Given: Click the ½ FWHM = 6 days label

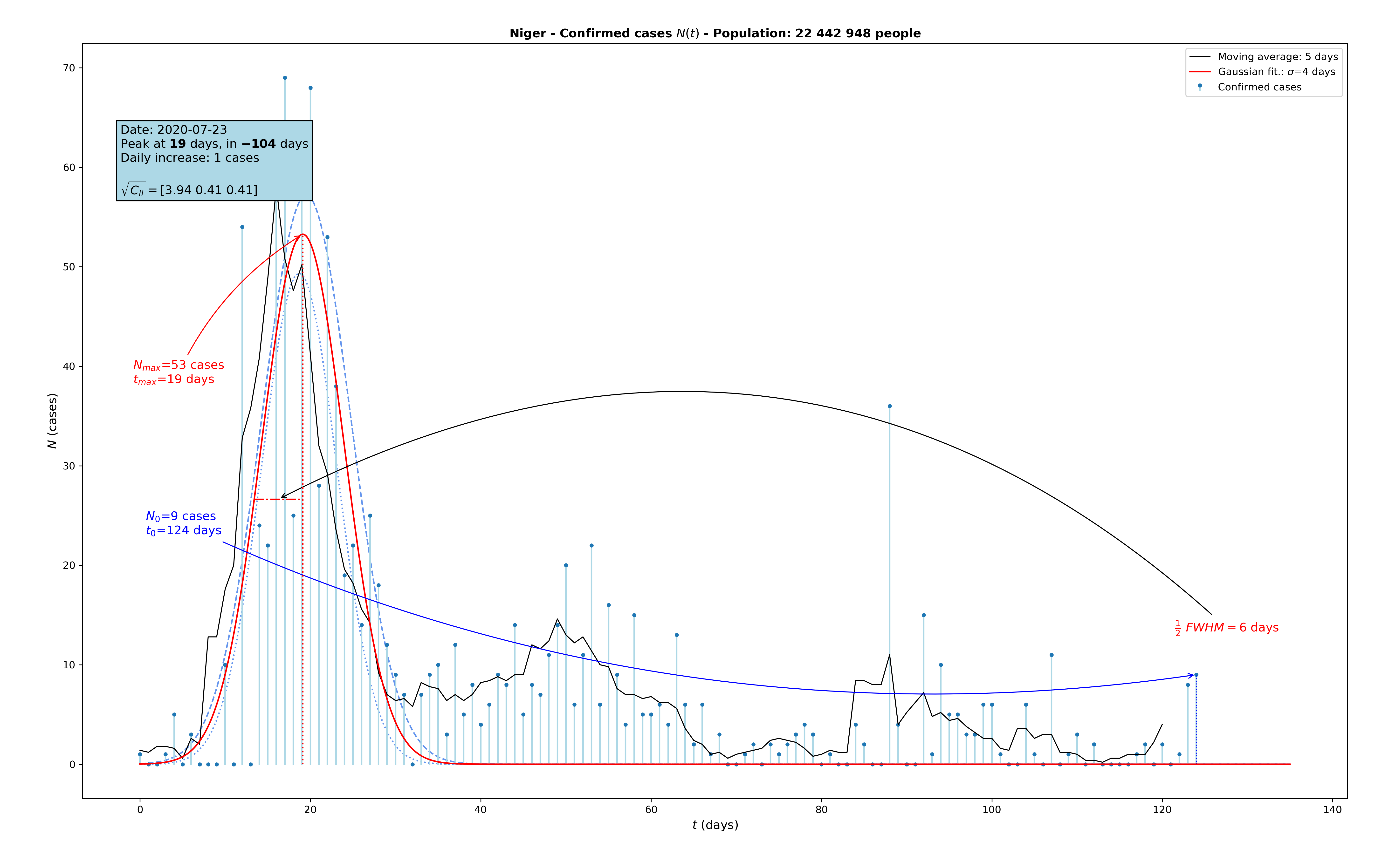Looking at the screenshot, I should click(1227, 628).
